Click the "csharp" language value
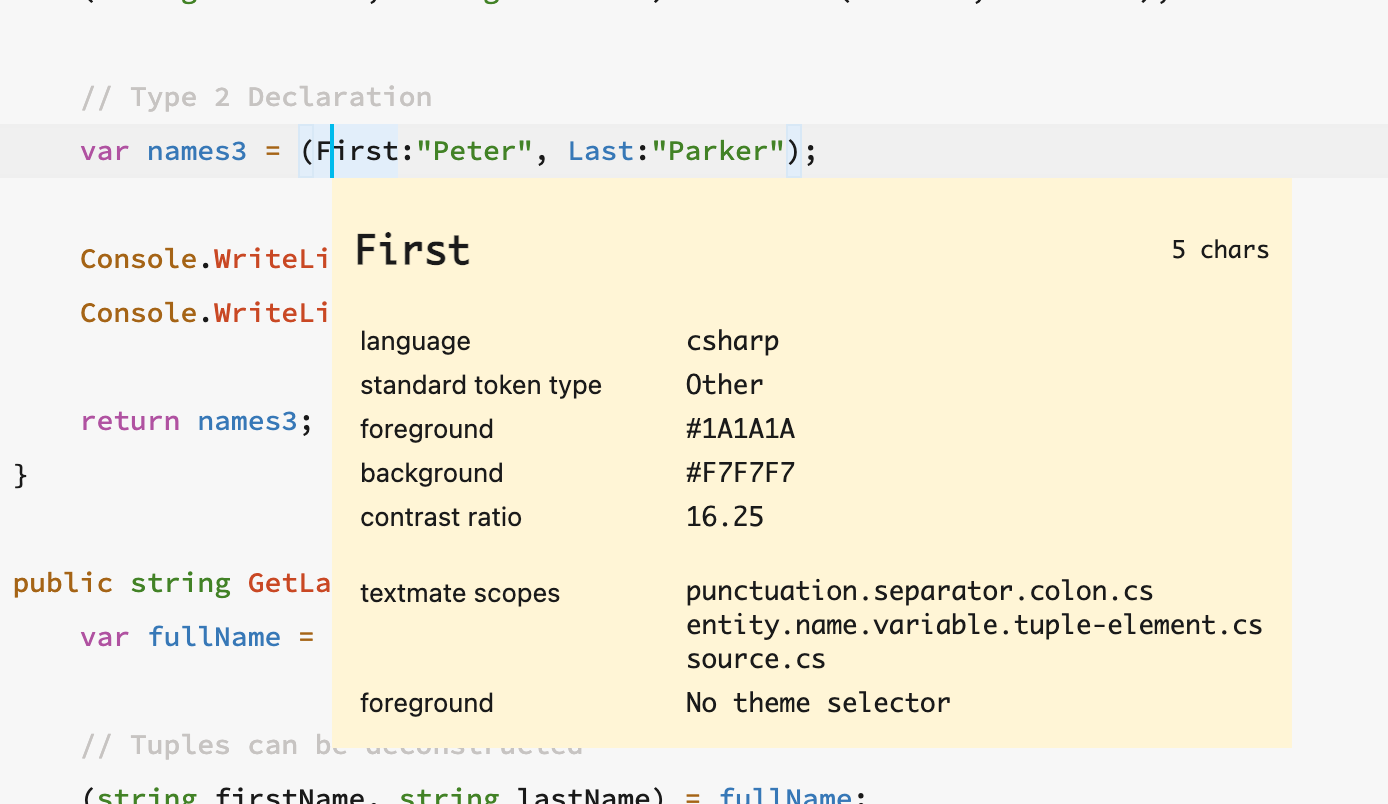 (732, 340)
